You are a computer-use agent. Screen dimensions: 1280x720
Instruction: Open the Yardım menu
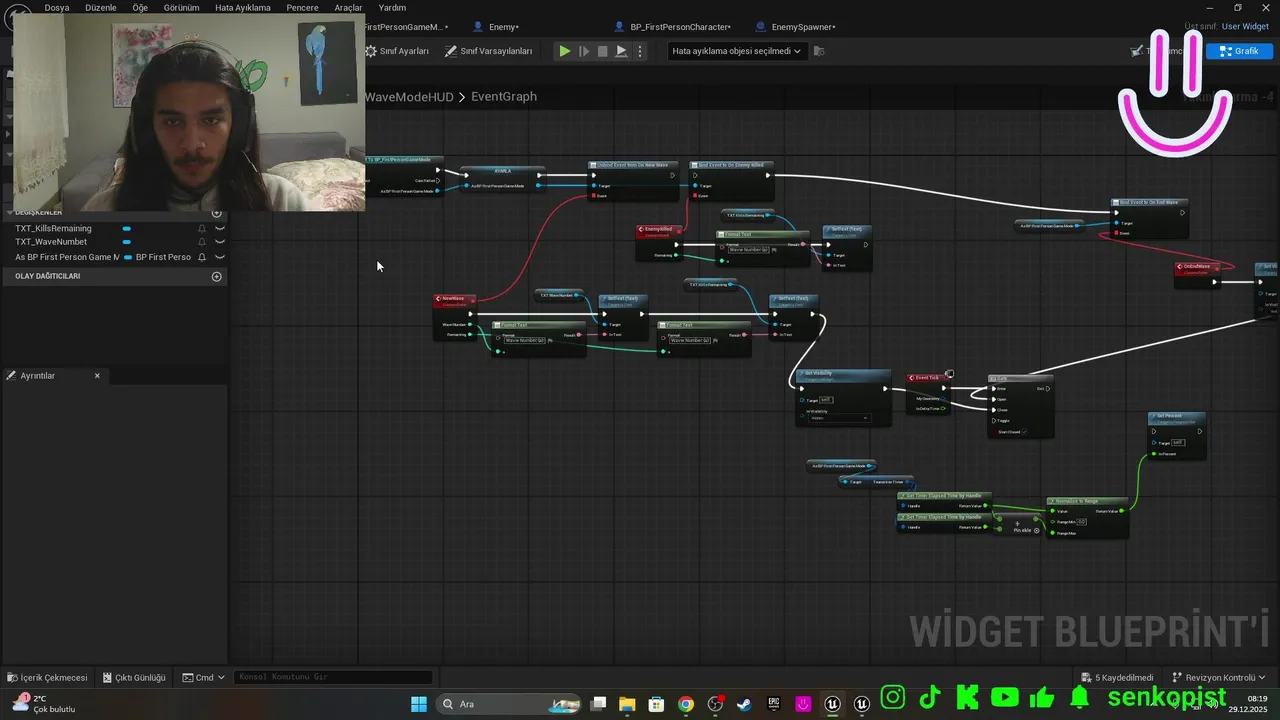coord(392,7)
